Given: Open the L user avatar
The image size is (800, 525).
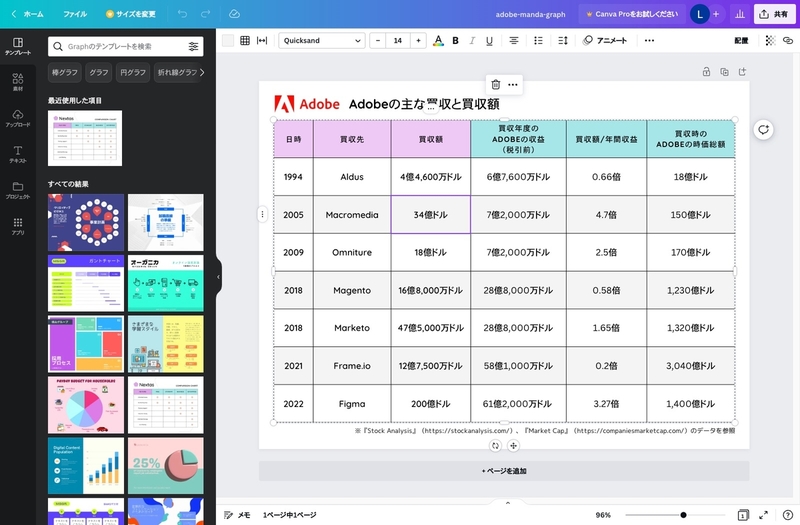Looking at the screenshot, I should click(x=699, y=14).
